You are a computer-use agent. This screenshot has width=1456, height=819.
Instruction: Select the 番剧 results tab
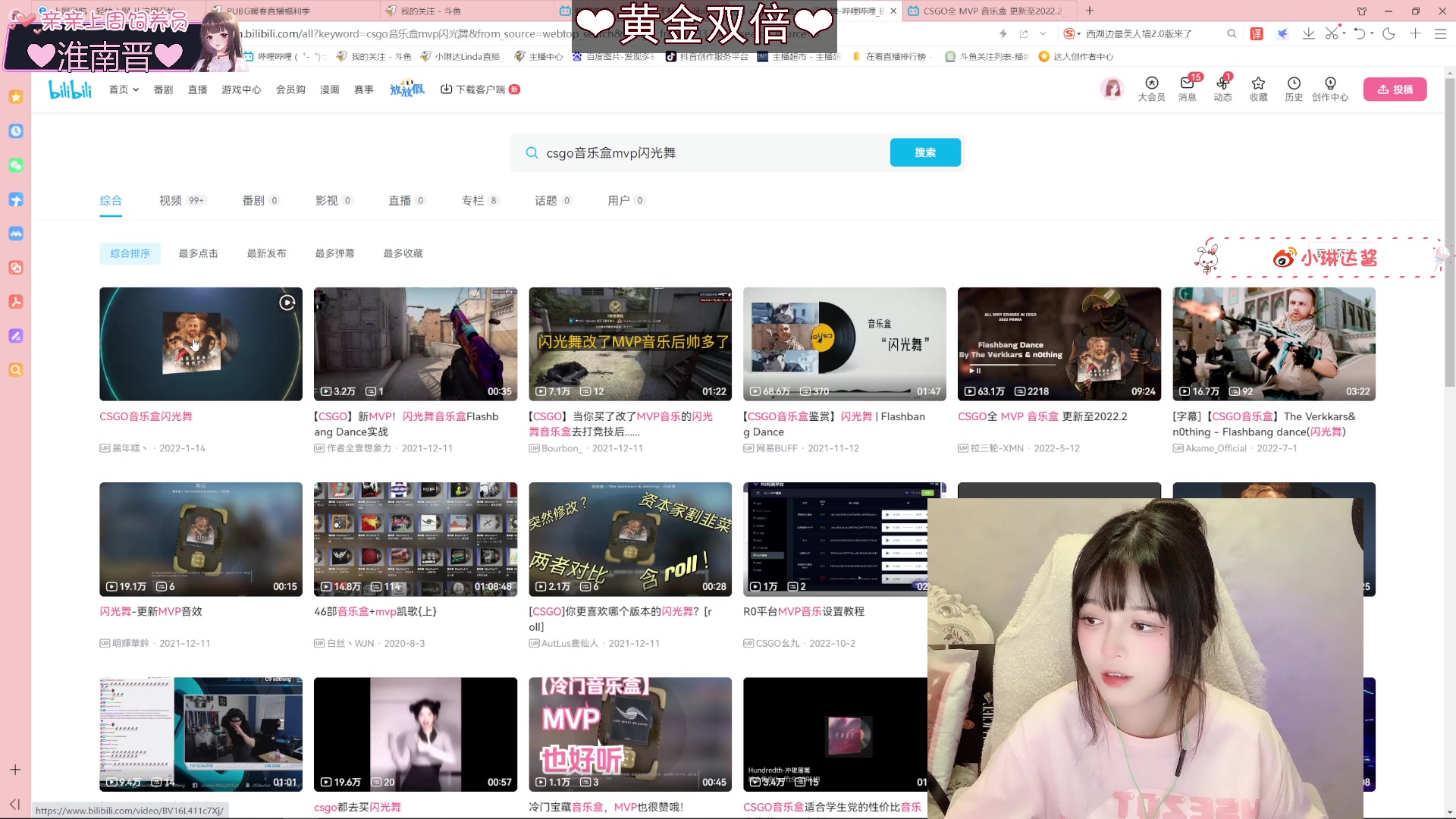(x=261, y=201)
